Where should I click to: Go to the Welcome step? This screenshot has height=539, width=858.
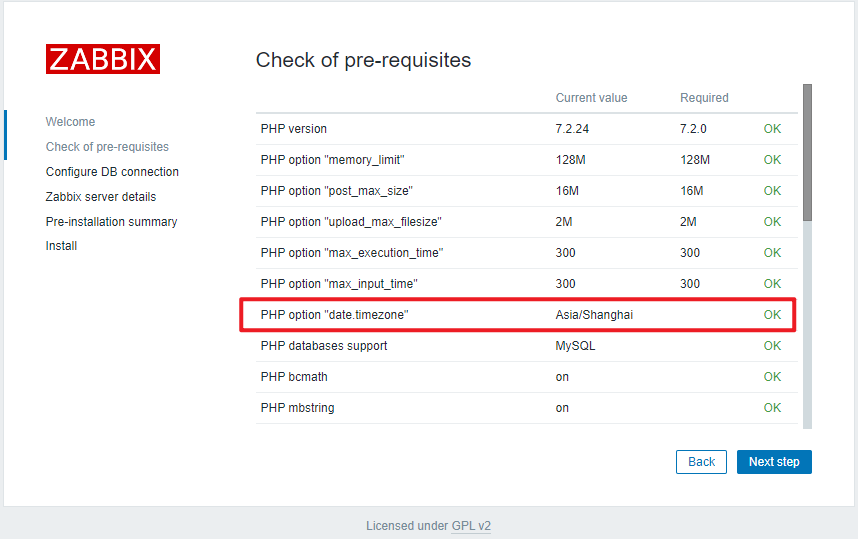(71, 122)
